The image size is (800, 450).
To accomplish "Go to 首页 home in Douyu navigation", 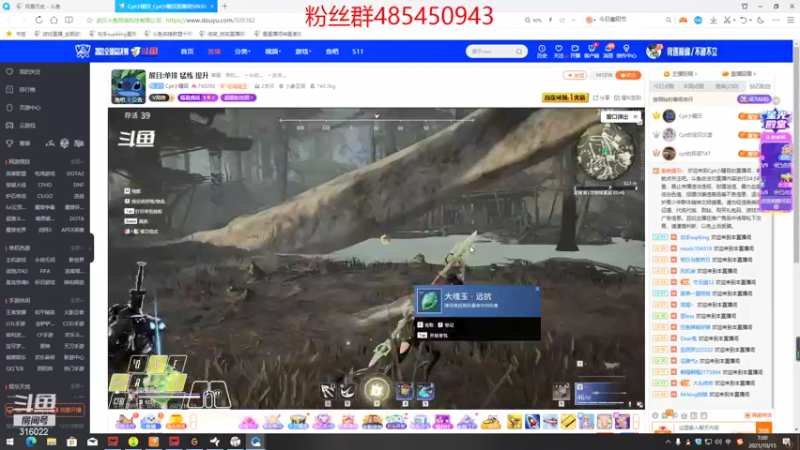I will click(187, 52).
